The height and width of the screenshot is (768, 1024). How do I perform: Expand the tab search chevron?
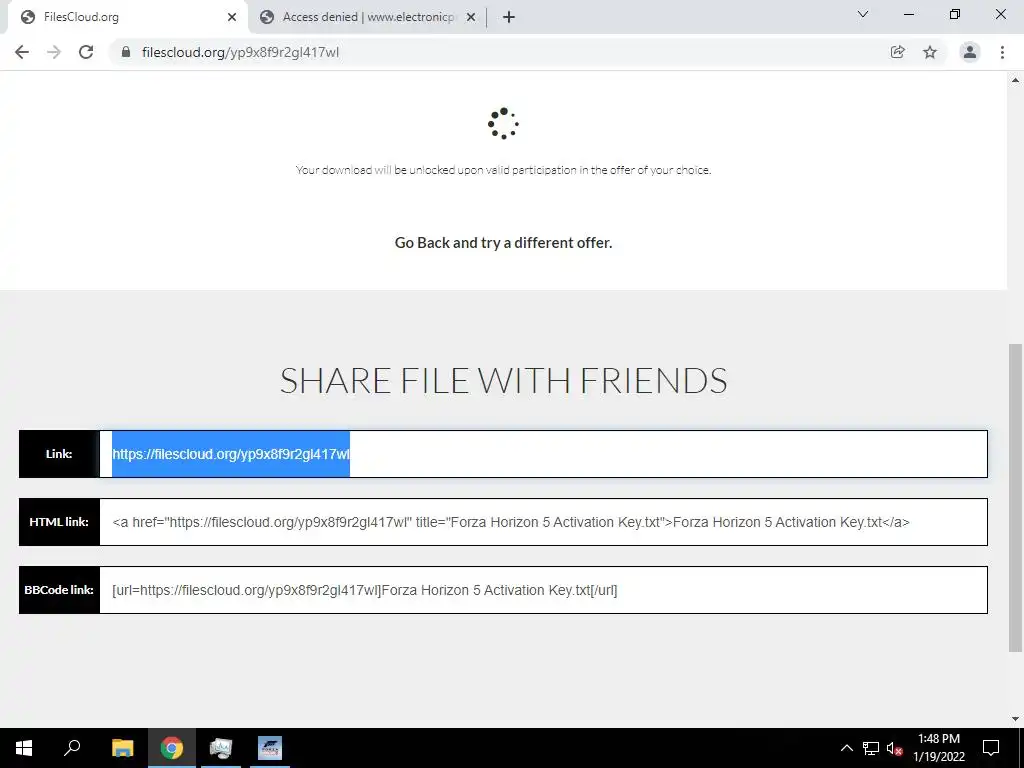[863, 14]
